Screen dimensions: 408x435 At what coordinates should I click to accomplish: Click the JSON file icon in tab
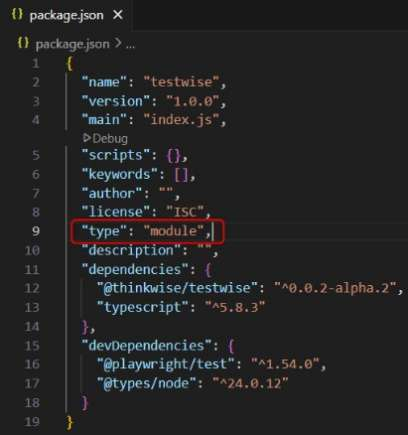tap(17, 14)
